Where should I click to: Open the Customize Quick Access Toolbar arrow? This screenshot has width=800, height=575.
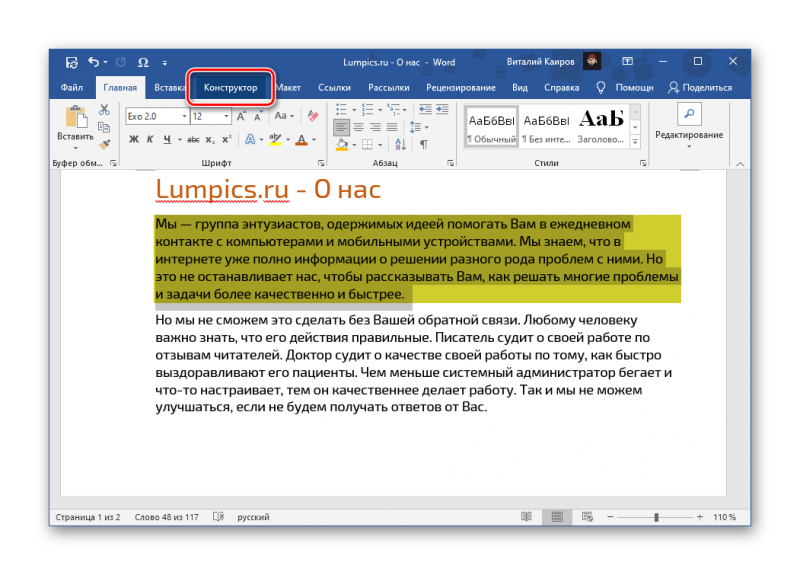(x=165, y=63)
